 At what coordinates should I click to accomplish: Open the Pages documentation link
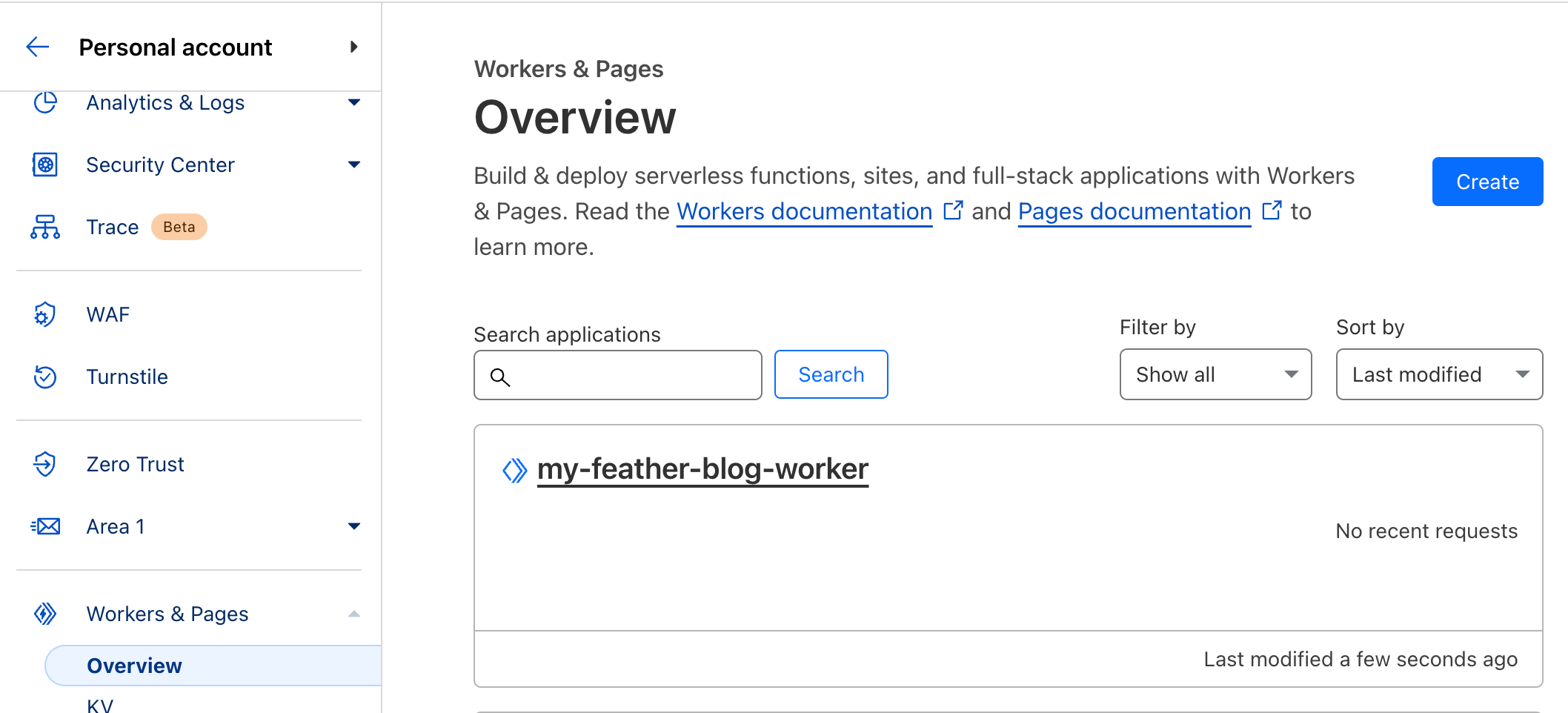pos(1135,211)
